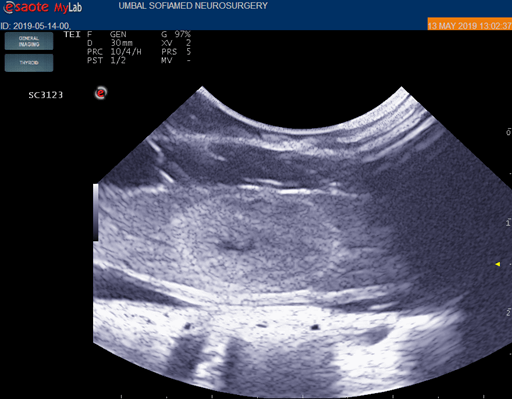Click the yellow focal zone arrow marker
Image resolution: width=512 pixels, height=399 pixels.
click(x=498, y=264)
